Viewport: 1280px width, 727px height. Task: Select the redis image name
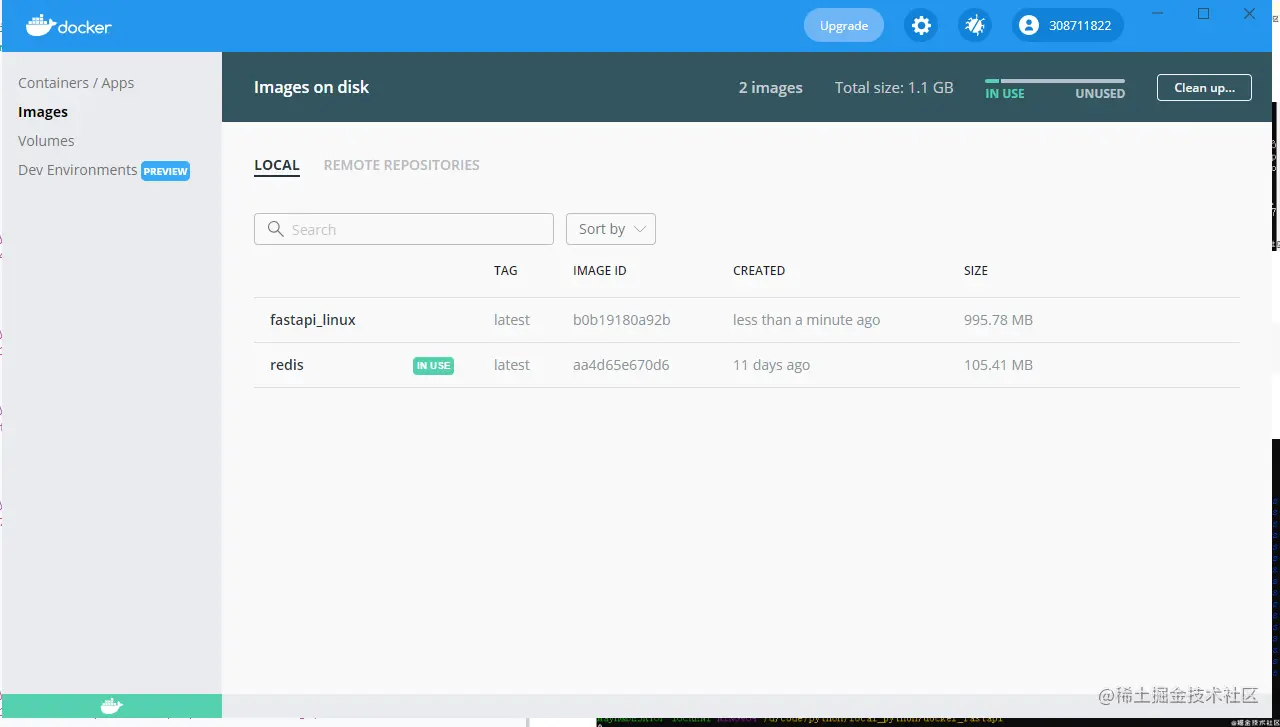point(287,365)
